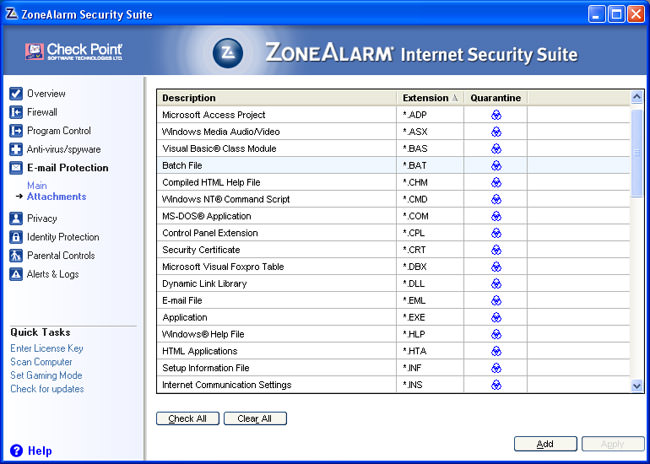Click the Identity Protection padlock icon
The width and height of the screenshot is (650, 464).
[x=16, y=237]
